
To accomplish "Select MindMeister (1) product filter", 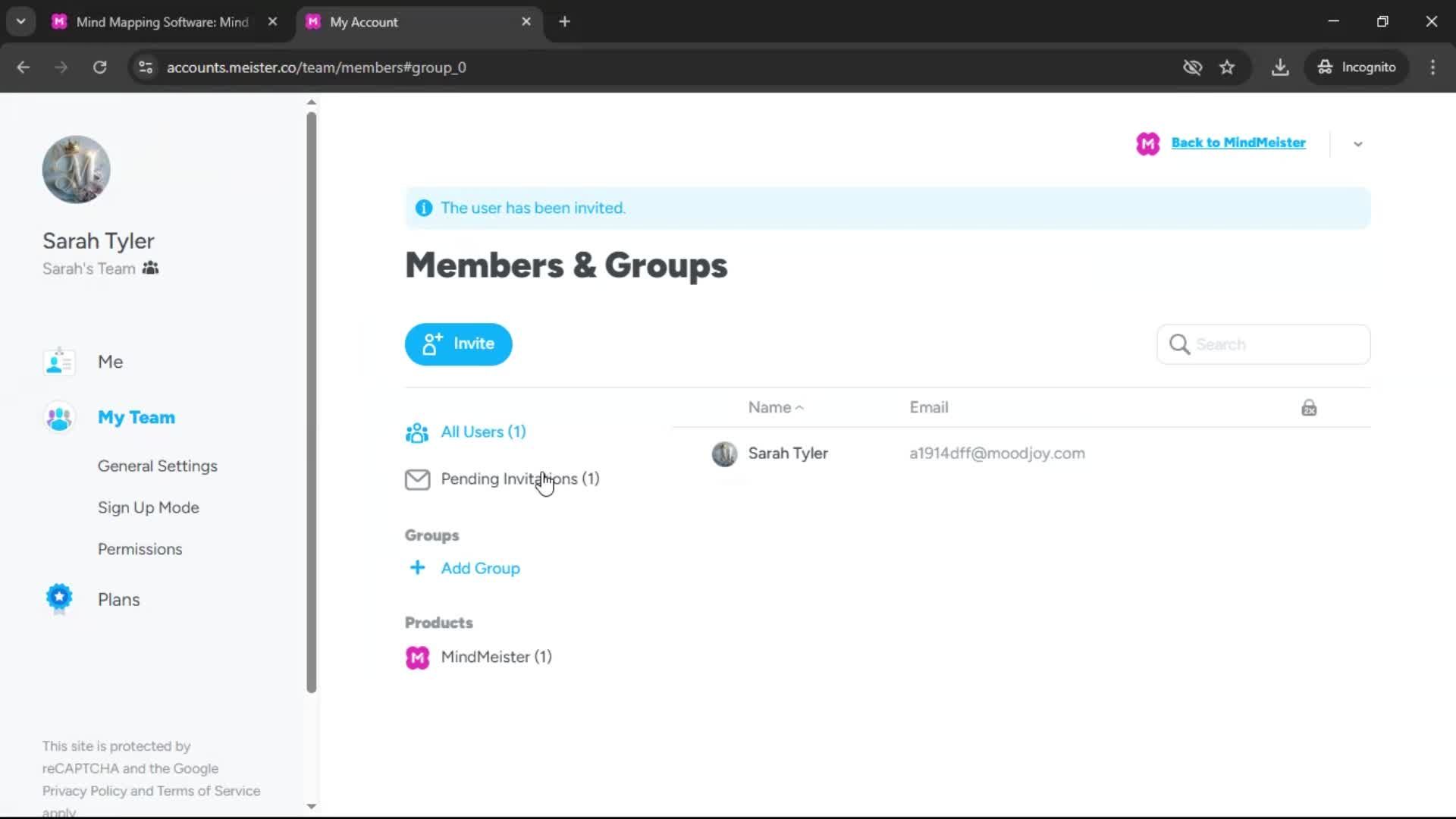I will click(496, 657).
